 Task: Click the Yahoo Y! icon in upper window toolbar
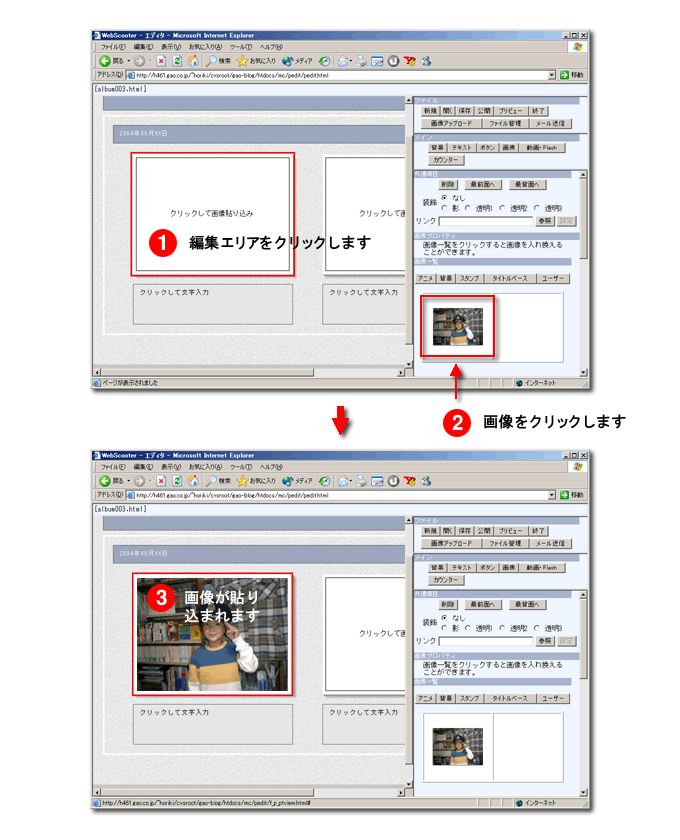(410, 61)
